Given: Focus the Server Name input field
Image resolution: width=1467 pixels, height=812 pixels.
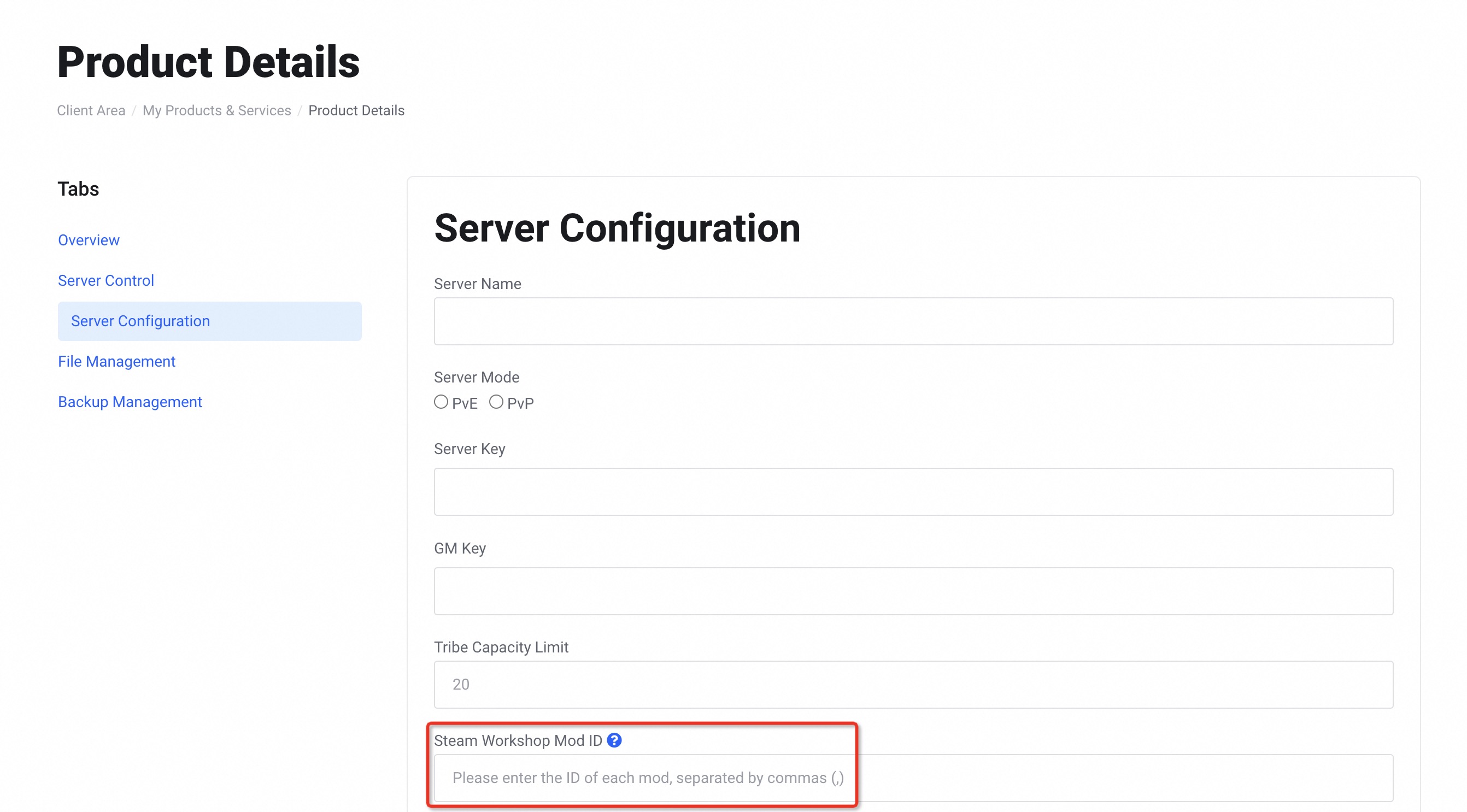Looking at the screenshot, I should 913,321.
